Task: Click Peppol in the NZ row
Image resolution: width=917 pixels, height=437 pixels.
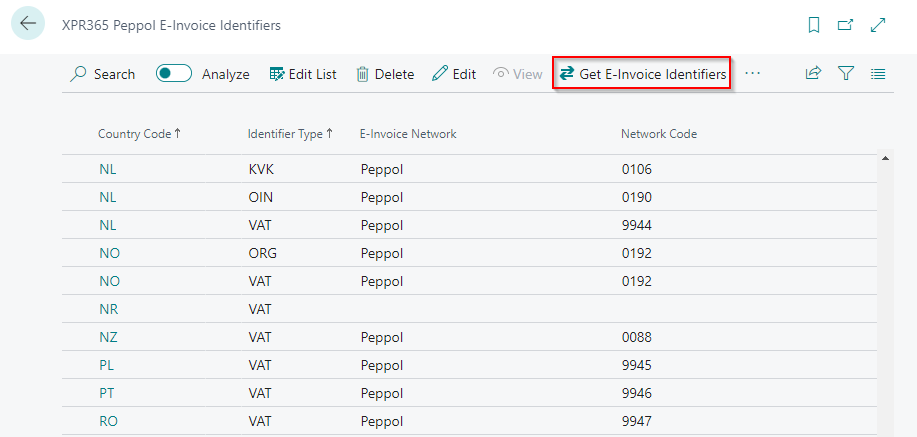Action: [382, 338]
